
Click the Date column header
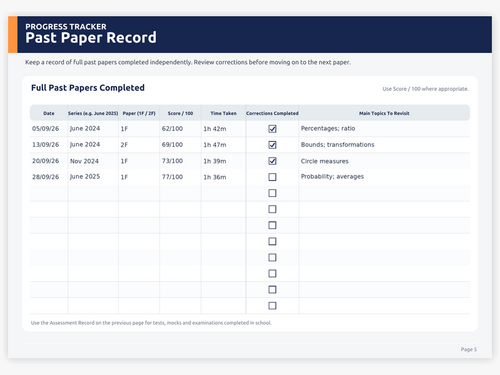[49, 113]
